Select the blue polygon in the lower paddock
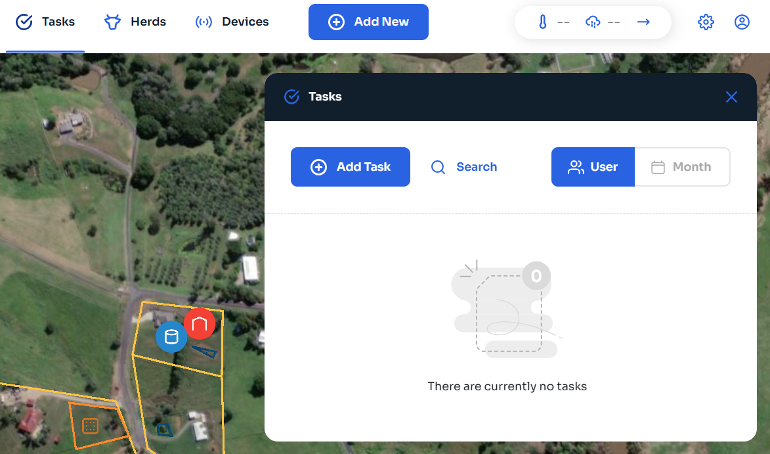 (x=163, y=429)
